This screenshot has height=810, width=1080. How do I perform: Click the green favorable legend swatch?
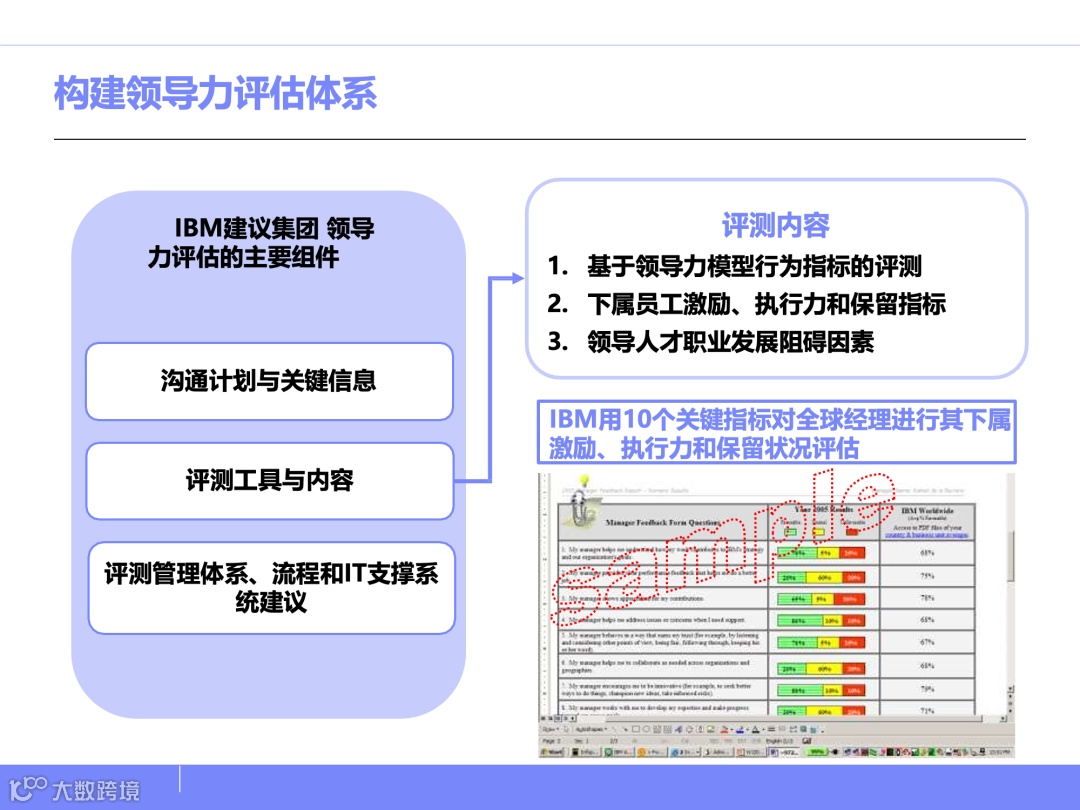coord(790,532)
